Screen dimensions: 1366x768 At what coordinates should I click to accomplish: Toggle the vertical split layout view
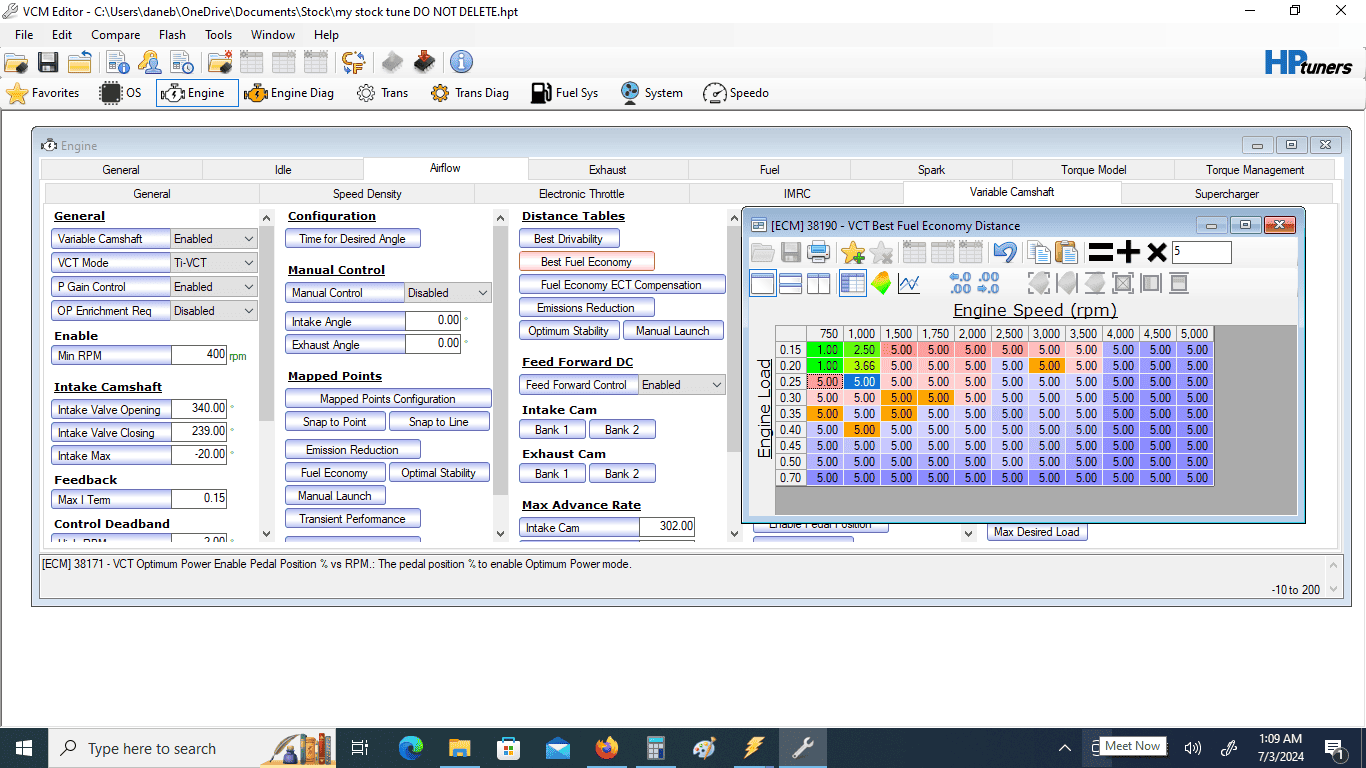818,283
